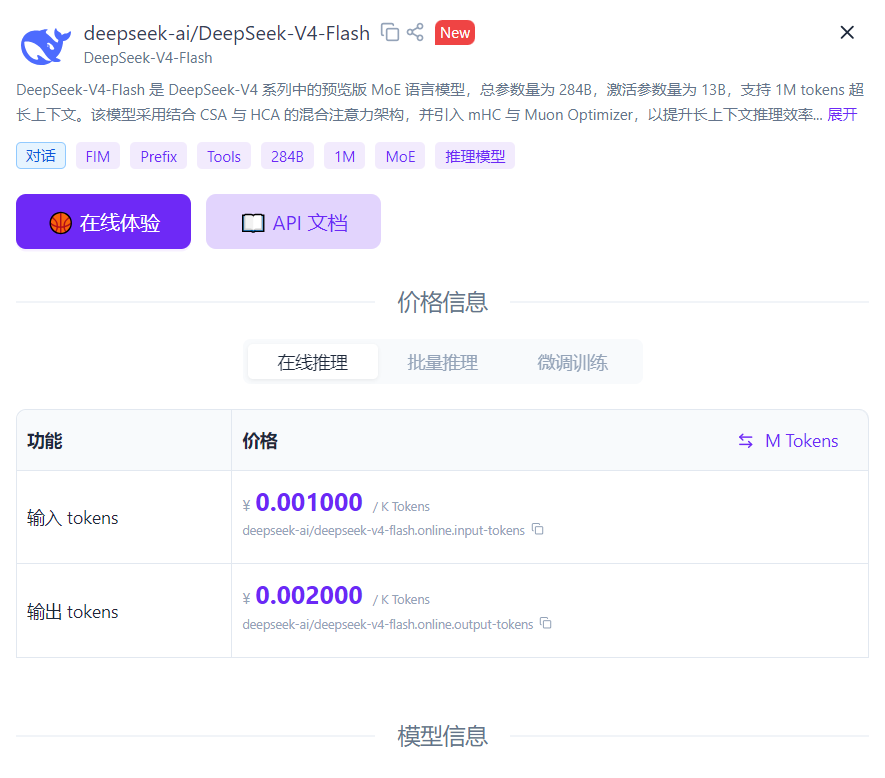Click the MoE tag

[x=400, y=156]
